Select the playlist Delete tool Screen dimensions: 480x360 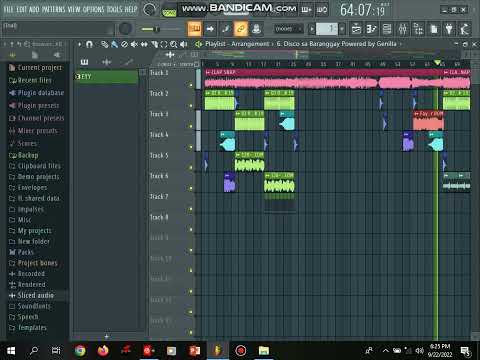coord(124,44)
